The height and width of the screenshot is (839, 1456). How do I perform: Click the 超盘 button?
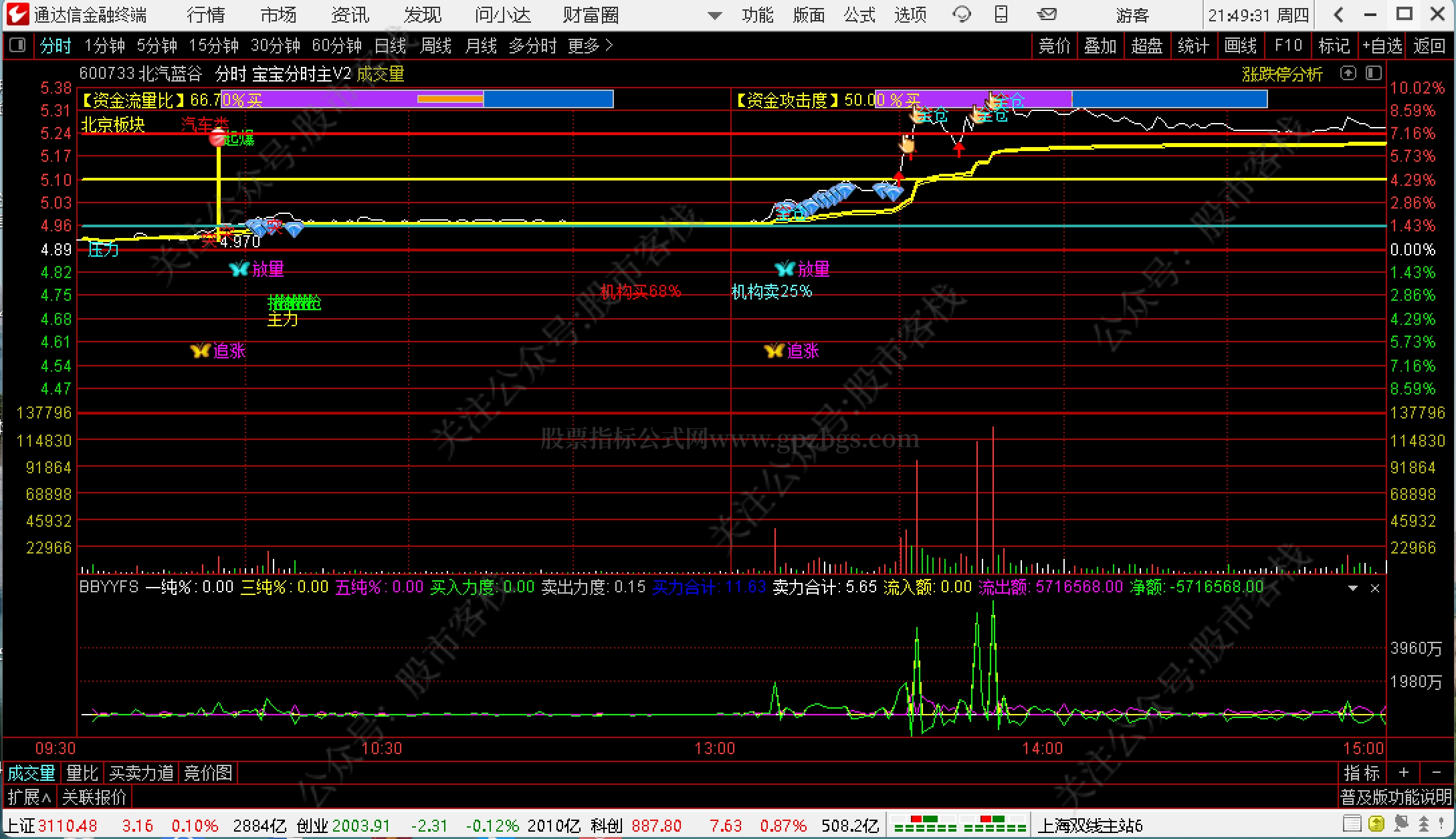1147,45
